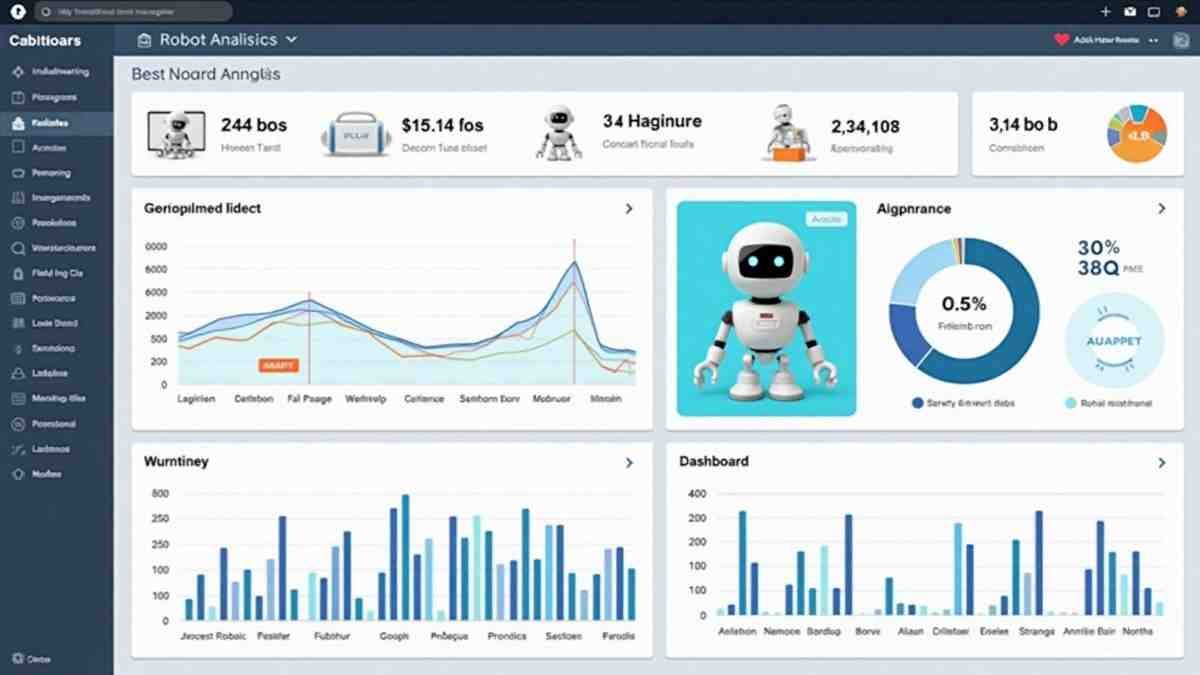Click the robot icon beside 34 Haginure
The width and height of the screenshot is (1200, 675).
[x=558, y=132]
